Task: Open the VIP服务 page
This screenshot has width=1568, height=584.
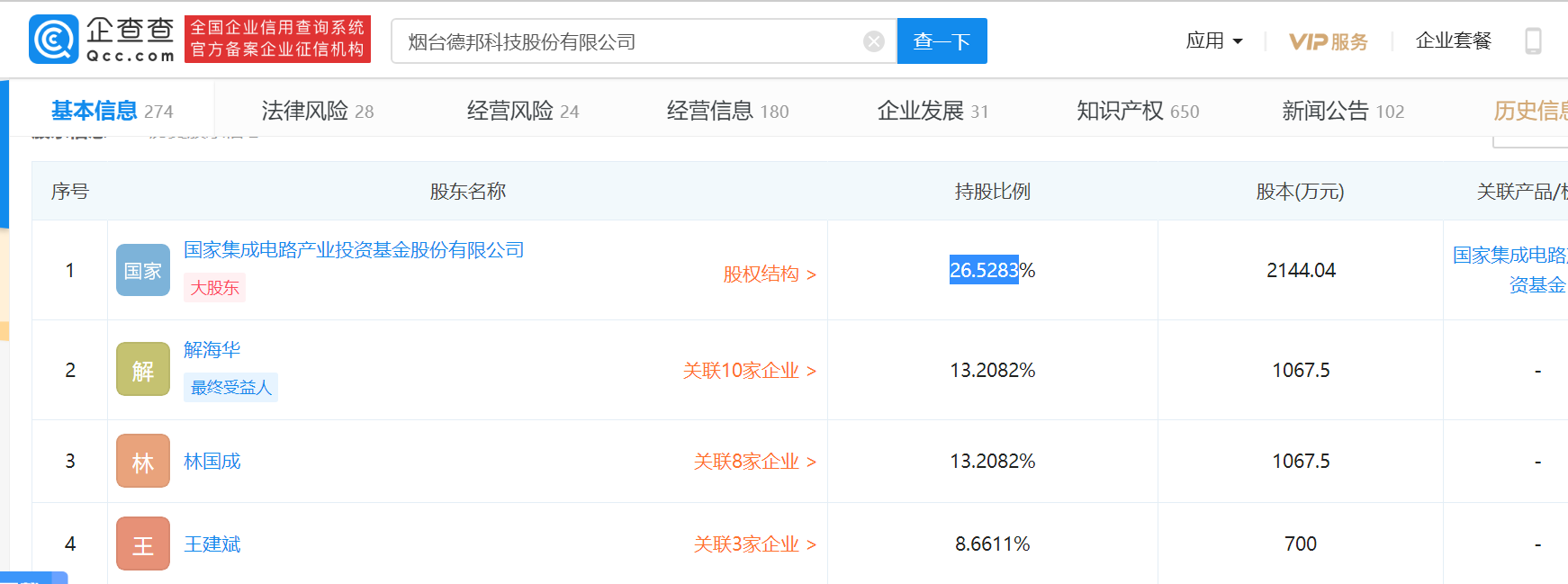Action: click(1328, 41)
